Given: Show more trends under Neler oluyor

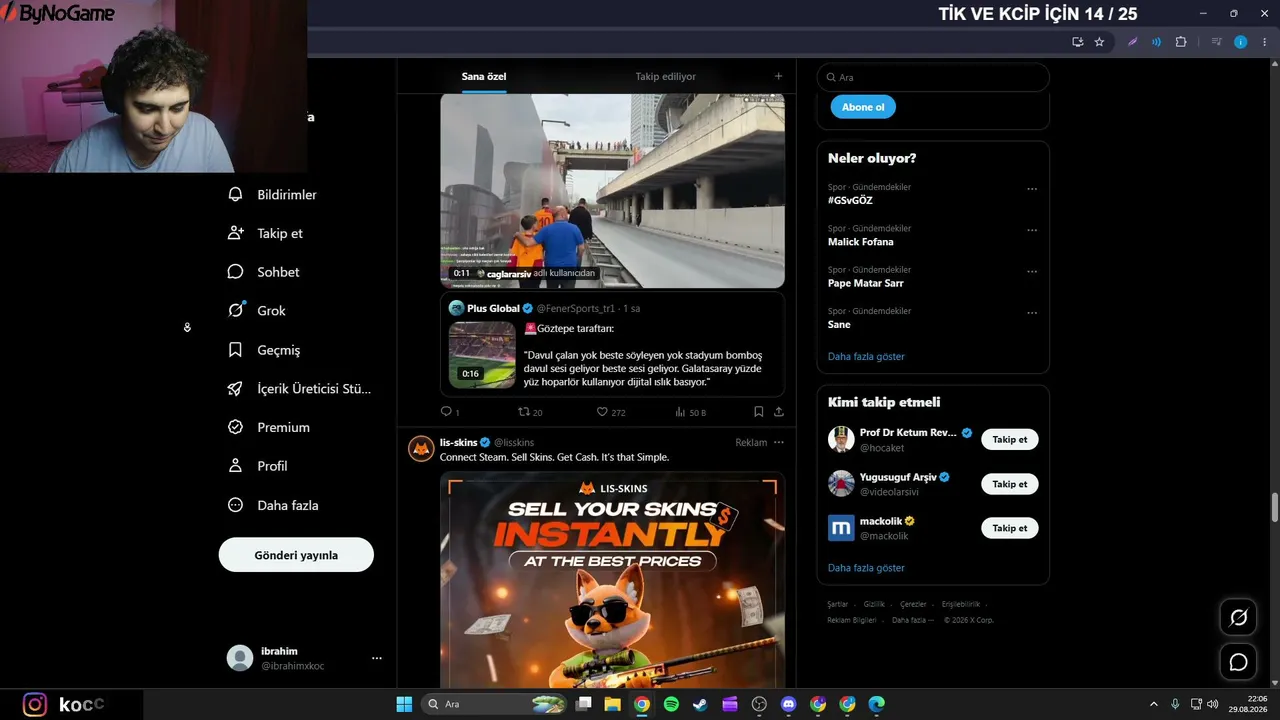Looking at the screenshot, I should pos(866,356).
